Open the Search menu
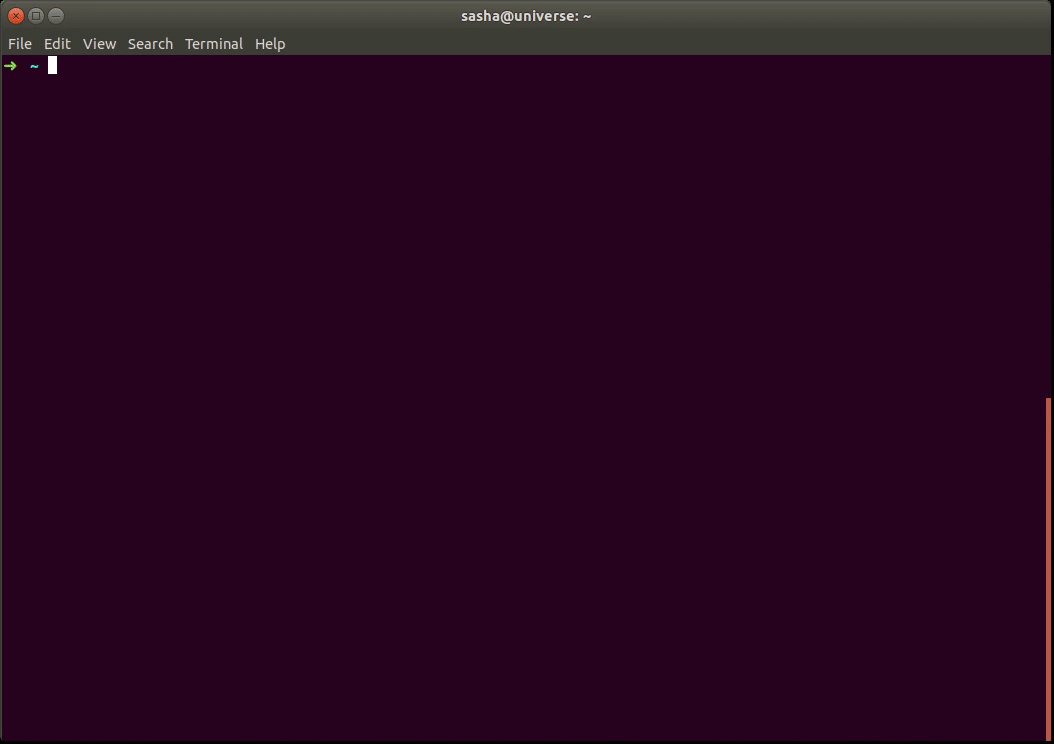Viewport: 1054px width, 744px height. click(x=150, y=43)
